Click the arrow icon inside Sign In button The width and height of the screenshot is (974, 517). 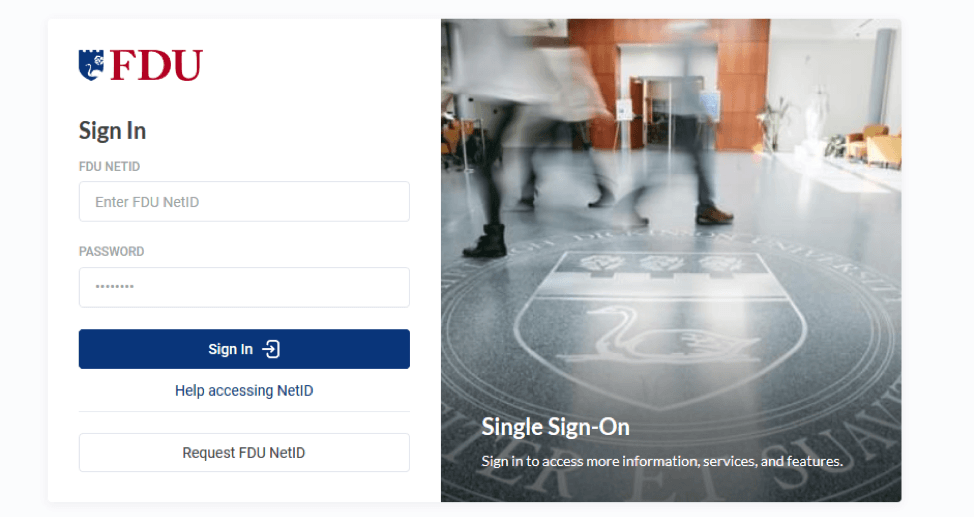coord(271,349)
